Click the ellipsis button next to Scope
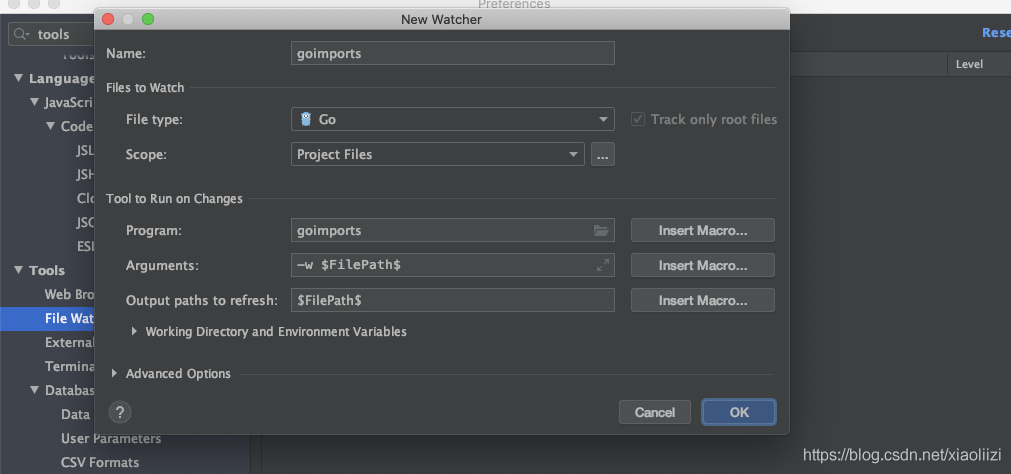Viewport: 1011px width, 474px height. (602, 155)
